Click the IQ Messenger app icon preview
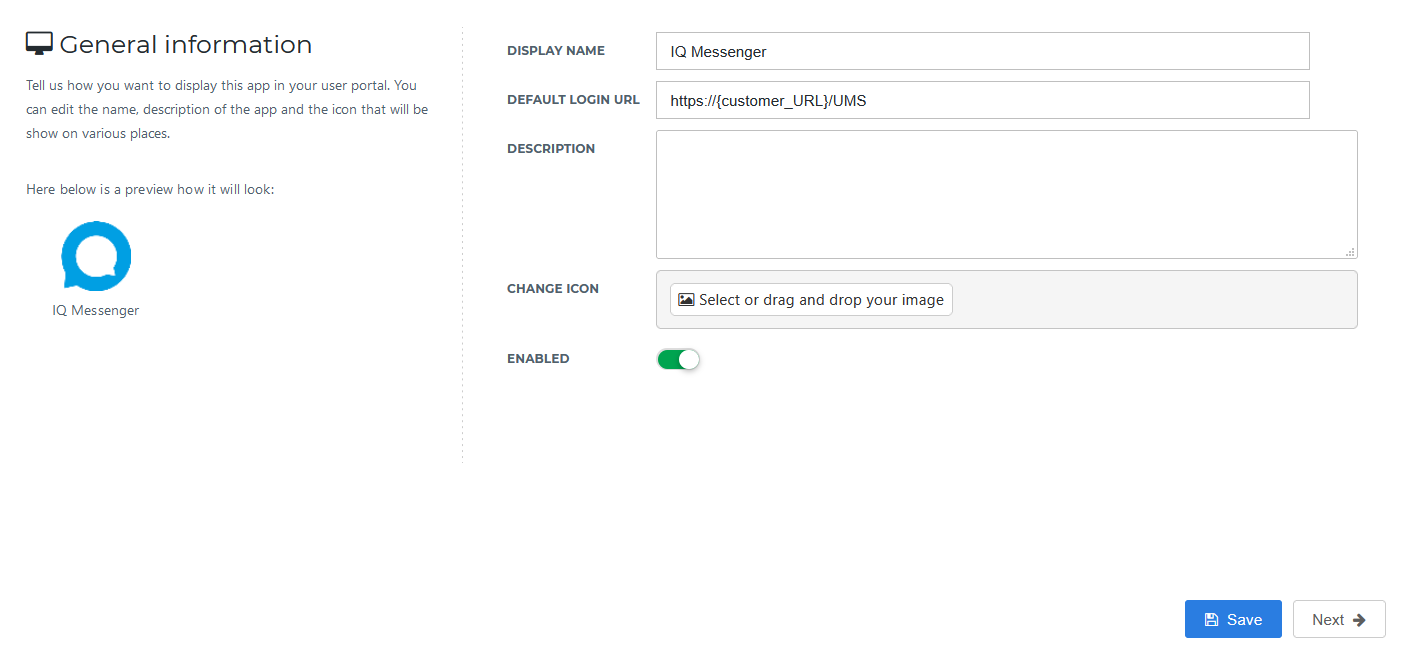Image resolution: width=1402 pixels, height=649 pixels. pyautogui.click(x=96, y=256)
